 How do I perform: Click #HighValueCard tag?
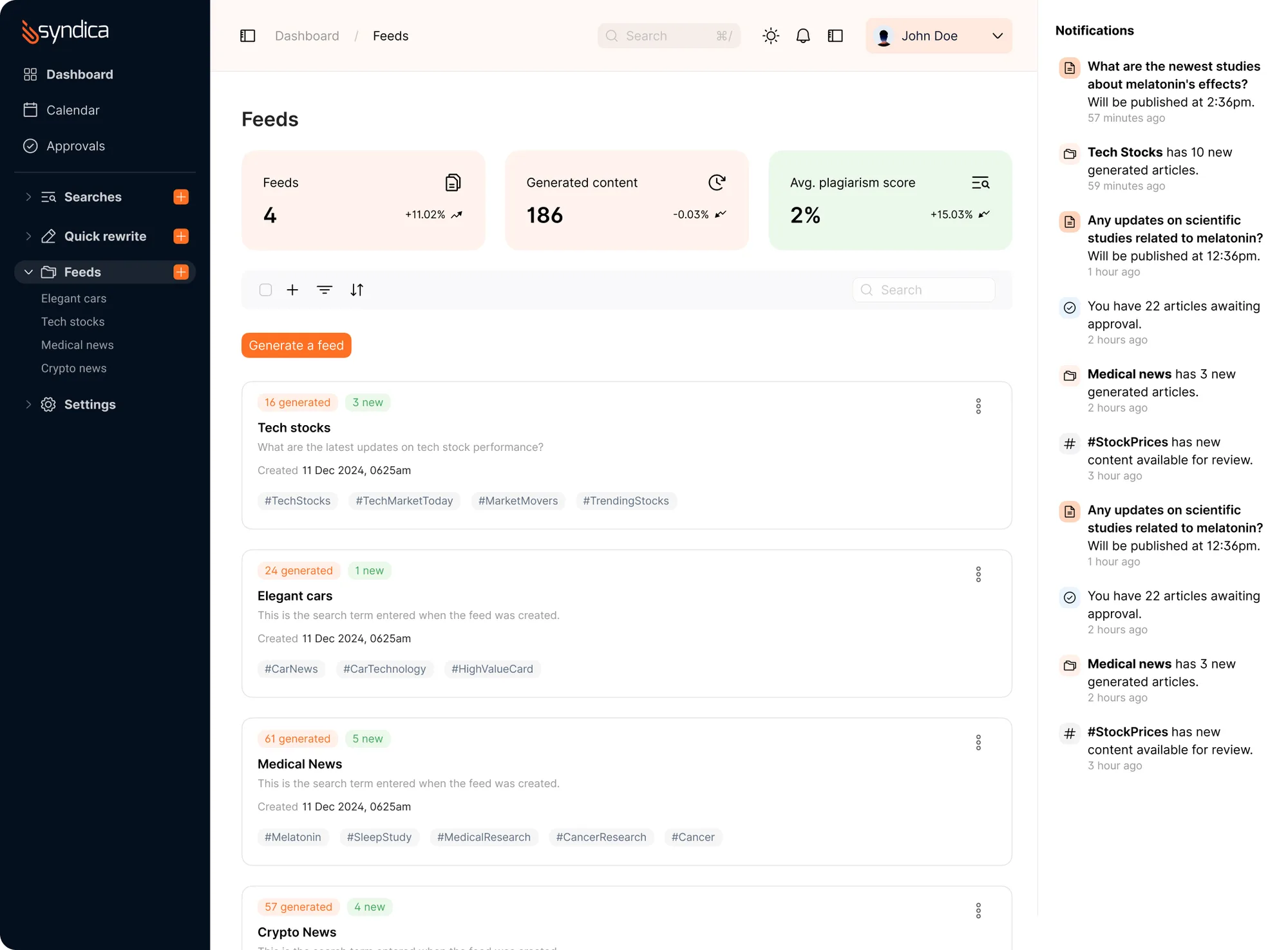492,669
